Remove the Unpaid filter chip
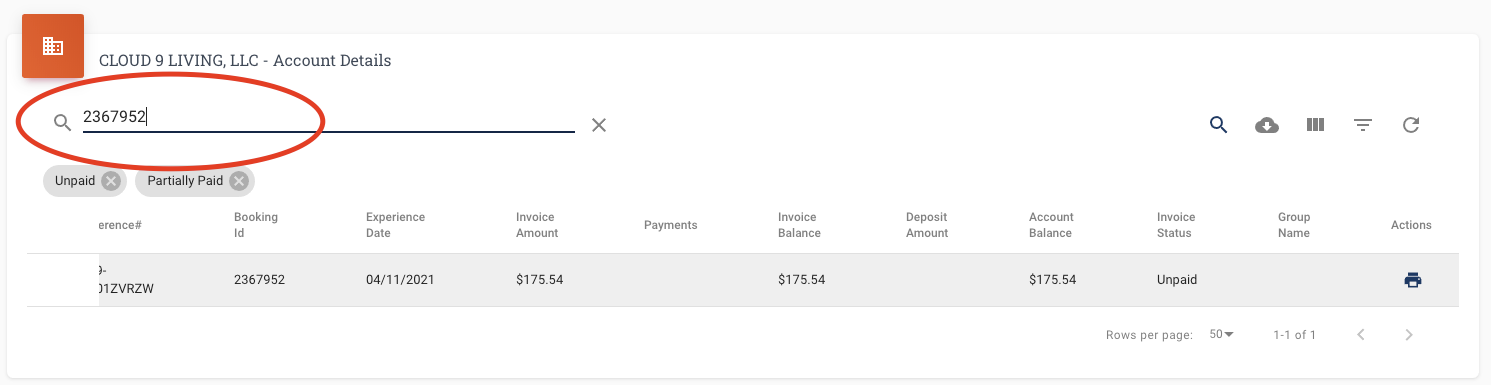The height and width of the screenshot is (385, 1491). point(111,181)
